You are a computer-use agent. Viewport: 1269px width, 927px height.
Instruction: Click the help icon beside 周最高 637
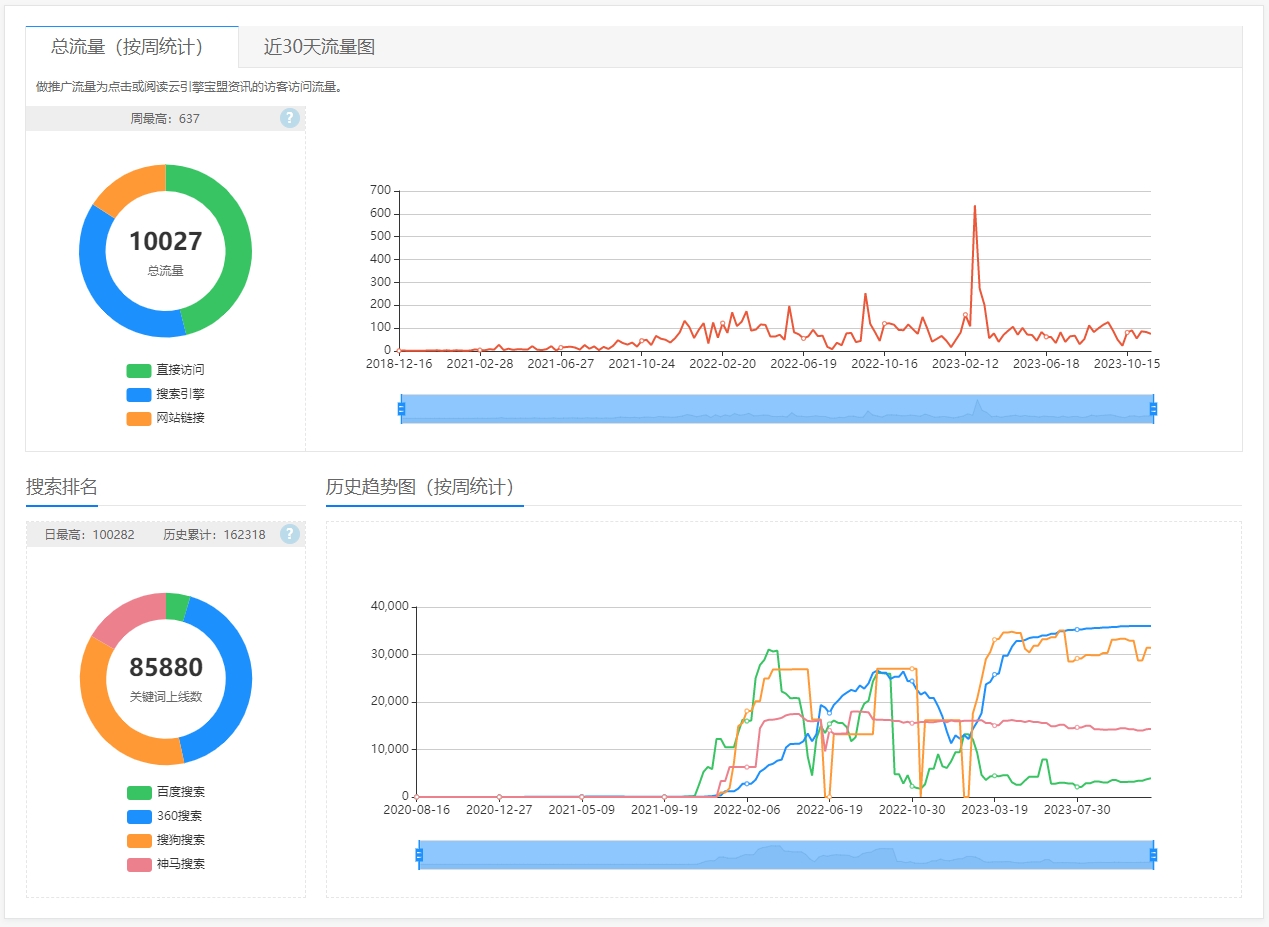point(290,118)
